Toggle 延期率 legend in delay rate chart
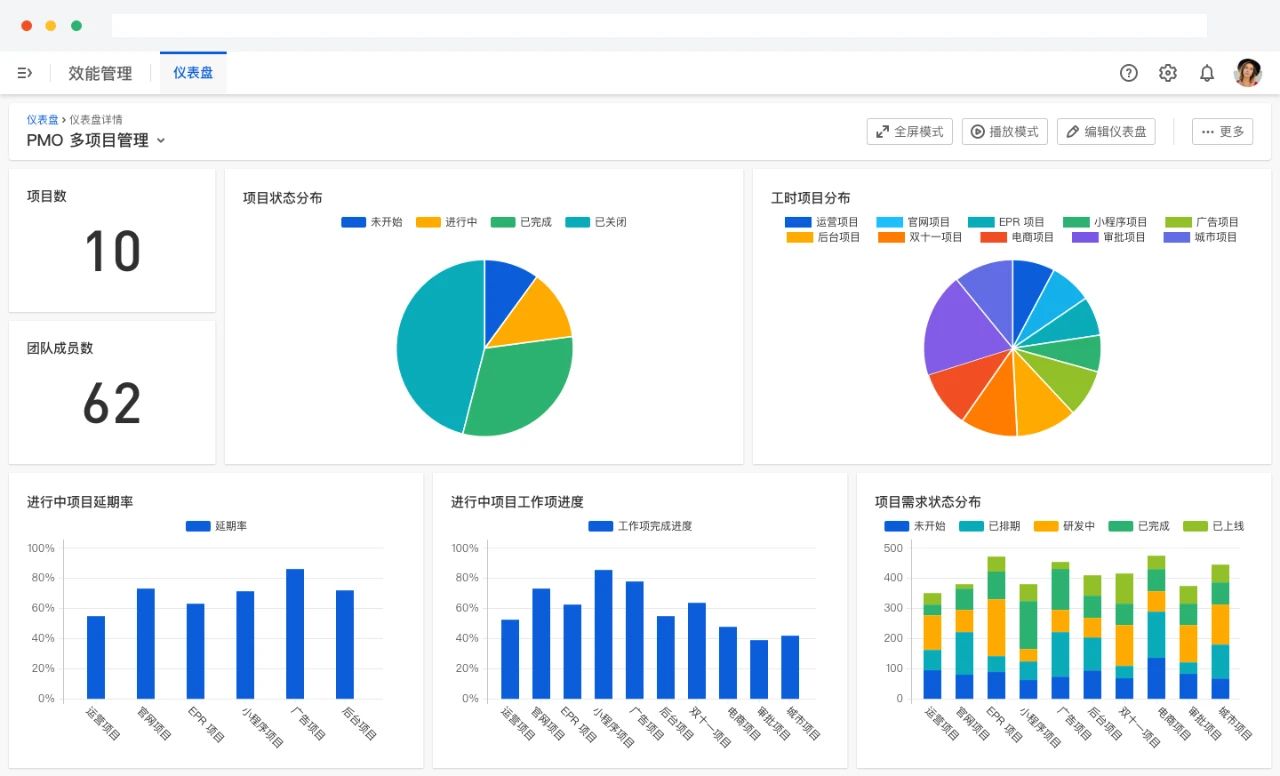1280x776 pixels. tap(216, 526)
